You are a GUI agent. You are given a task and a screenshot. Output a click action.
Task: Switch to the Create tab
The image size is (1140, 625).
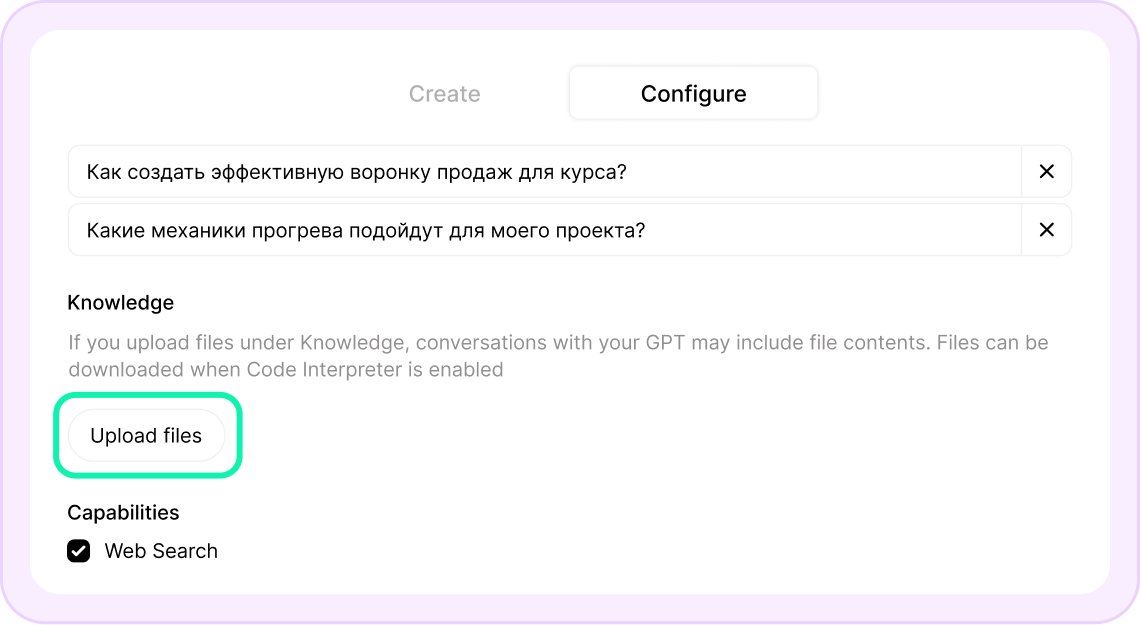pyautogui.click(x=444, y=93)
